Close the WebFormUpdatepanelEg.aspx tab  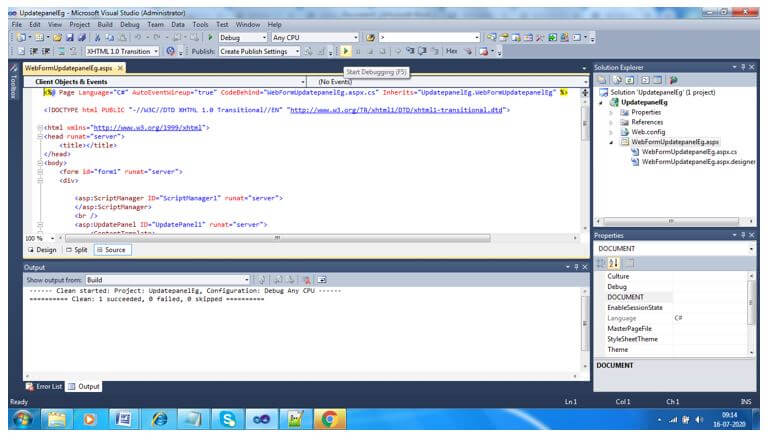coord(120,68)
